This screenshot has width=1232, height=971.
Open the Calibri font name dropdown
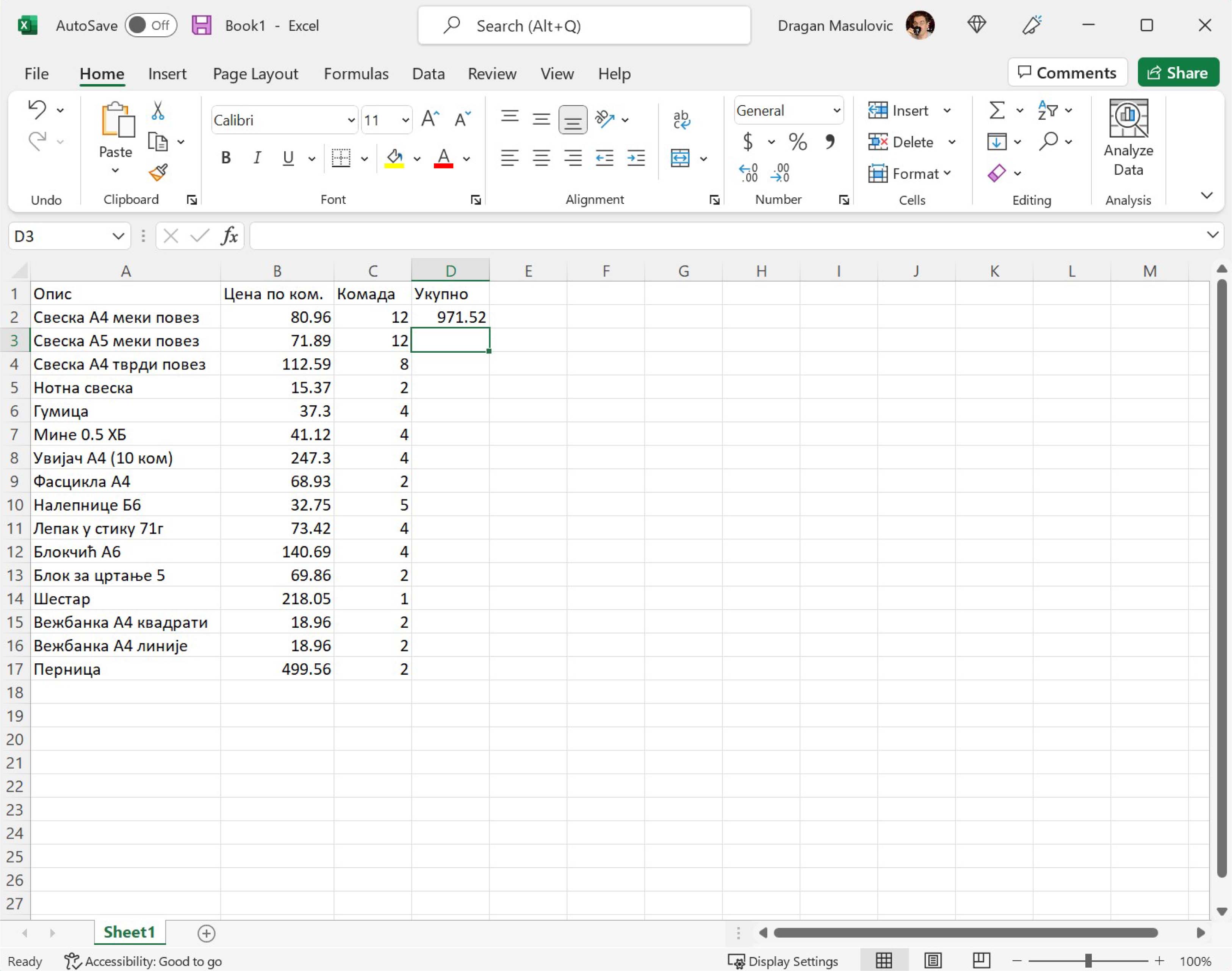[351, 120]
